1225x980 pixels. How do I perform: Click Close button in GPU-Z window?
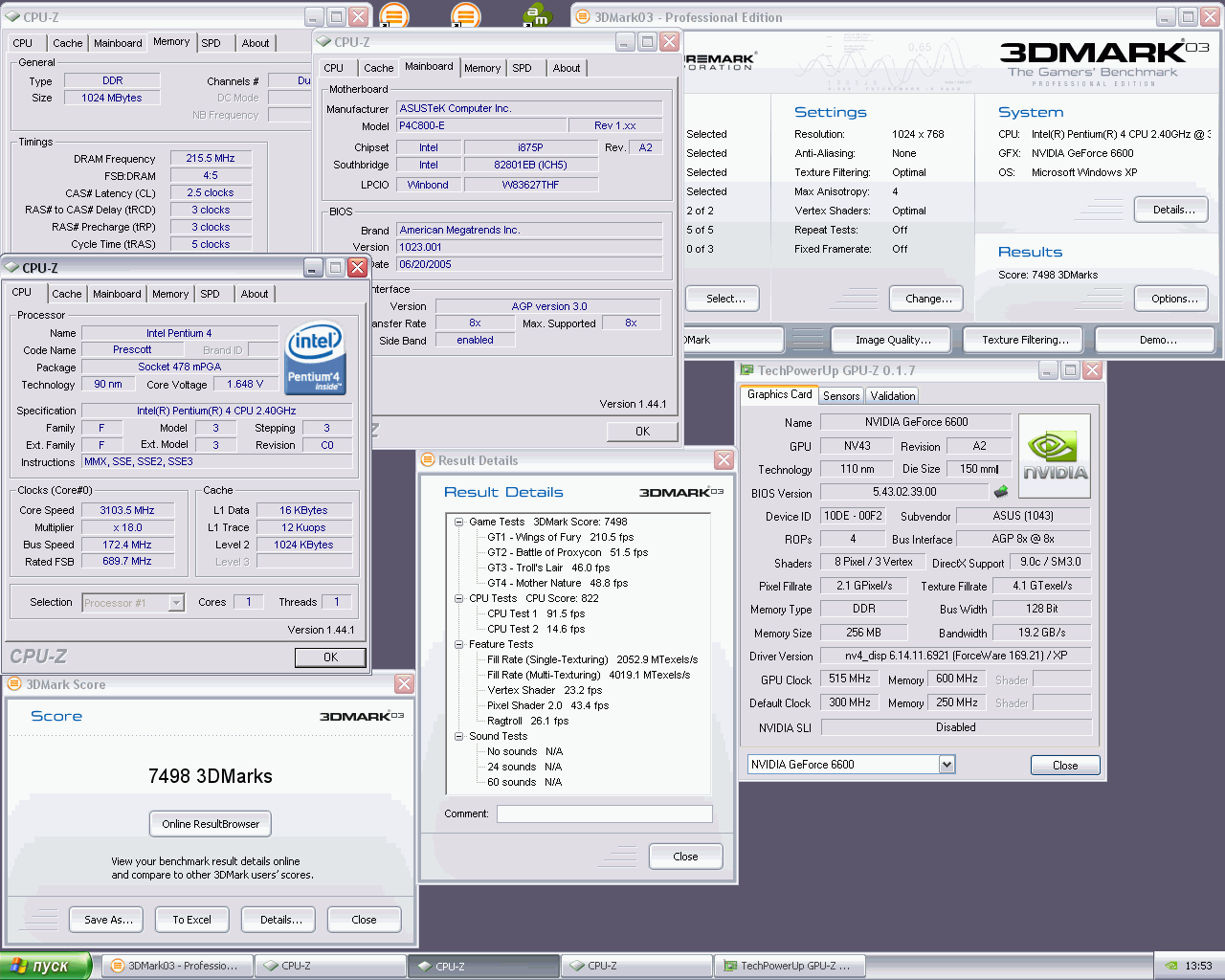(1065, 766)
